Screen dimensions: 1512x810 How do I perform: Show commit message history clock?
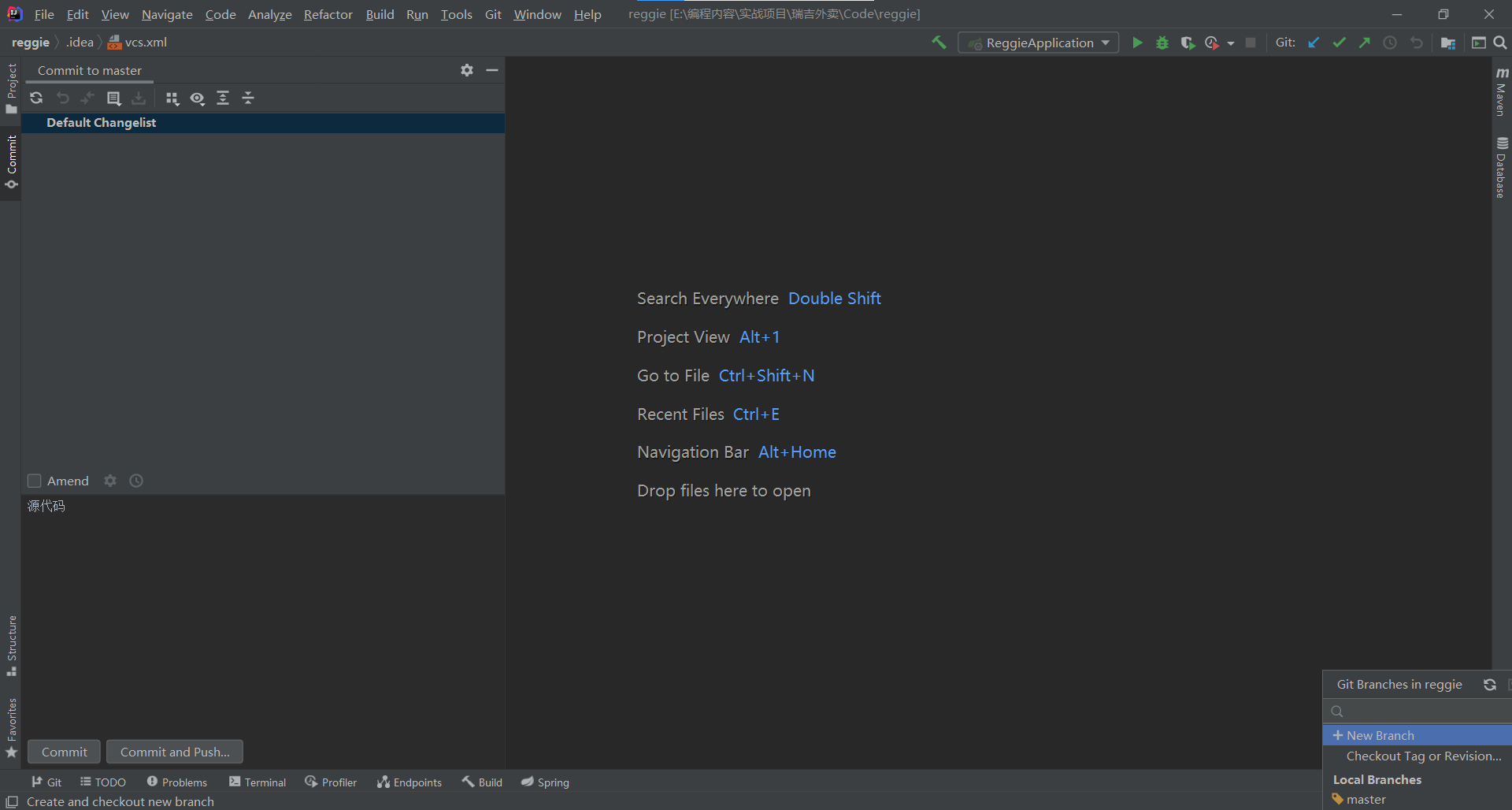coord(136,481)
